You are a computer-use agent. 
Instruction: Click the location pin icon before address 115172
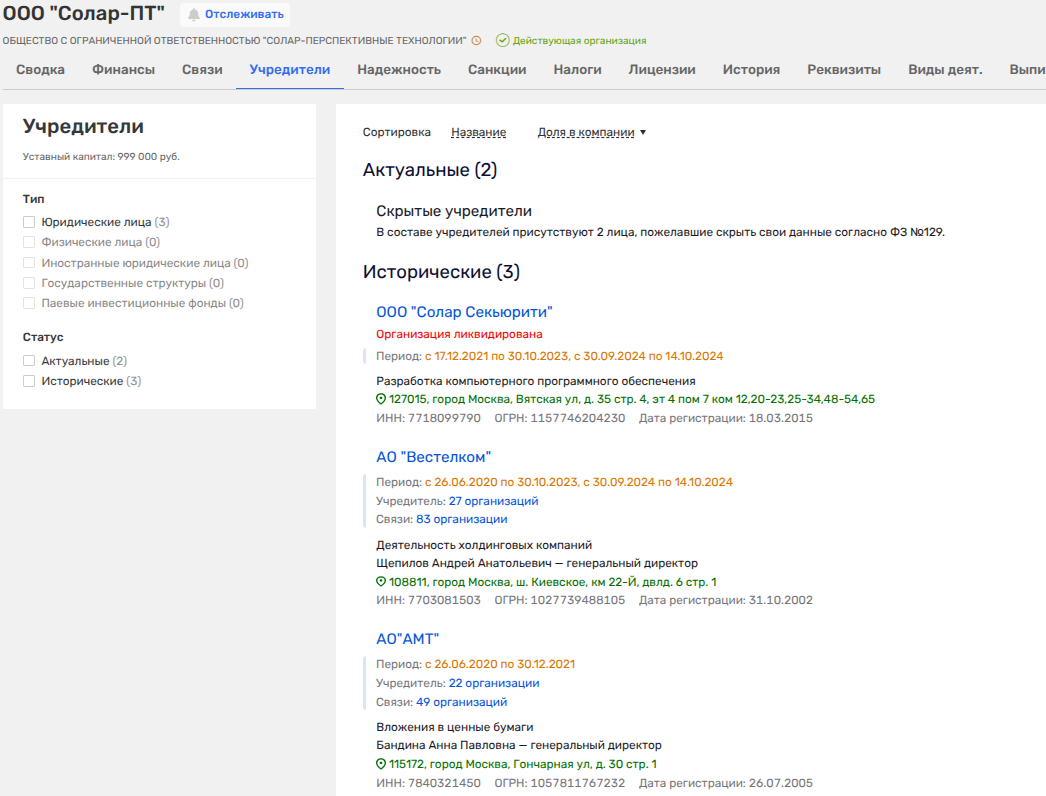tap(381, 764)
